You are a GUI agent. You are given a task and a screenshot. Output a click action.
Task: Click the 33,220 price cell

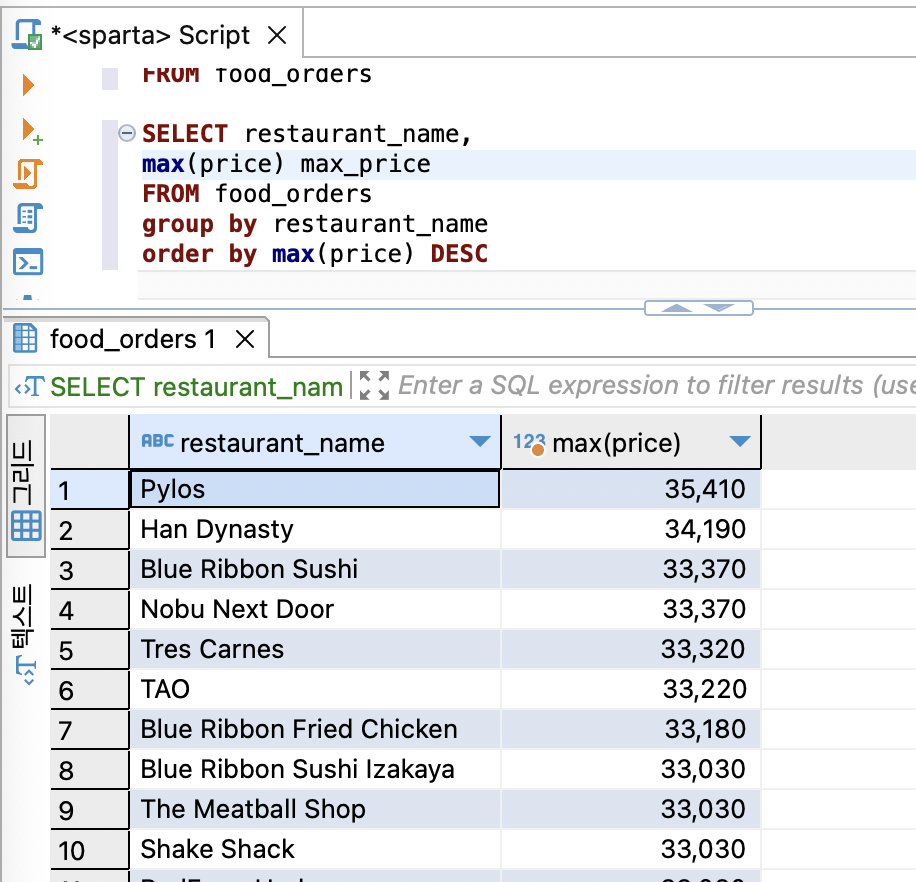631,689
